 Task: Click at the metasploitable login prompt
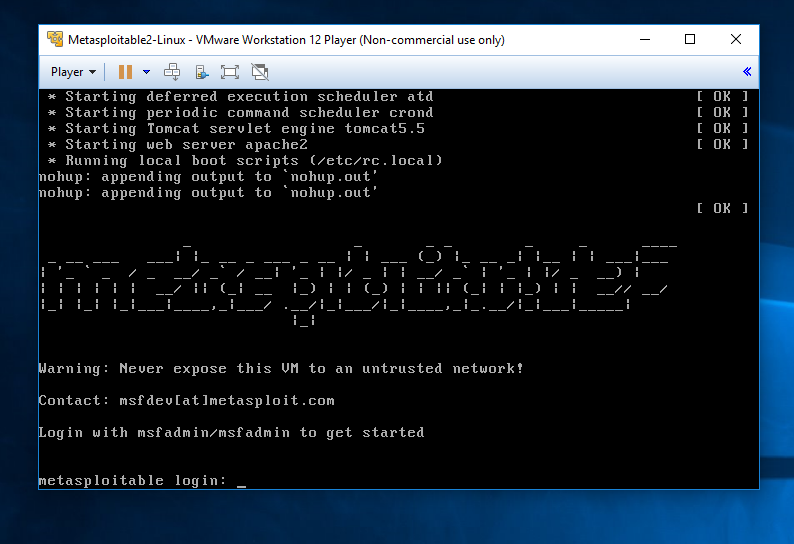point(142,480)
